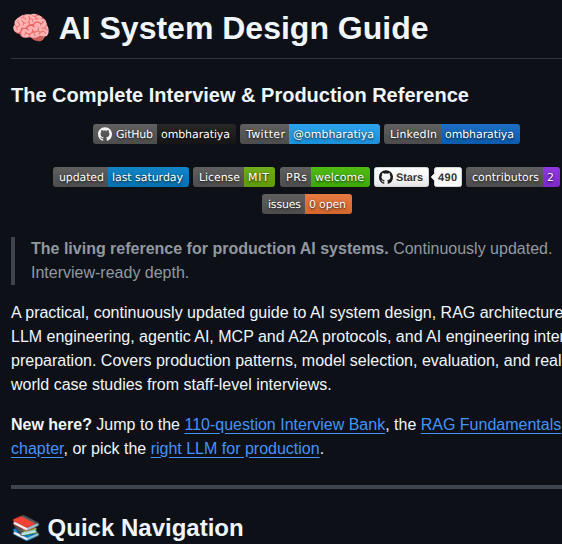562x544 pixels.
Task: Click the issues 0 open badge
Action: (x=307, y=204)
